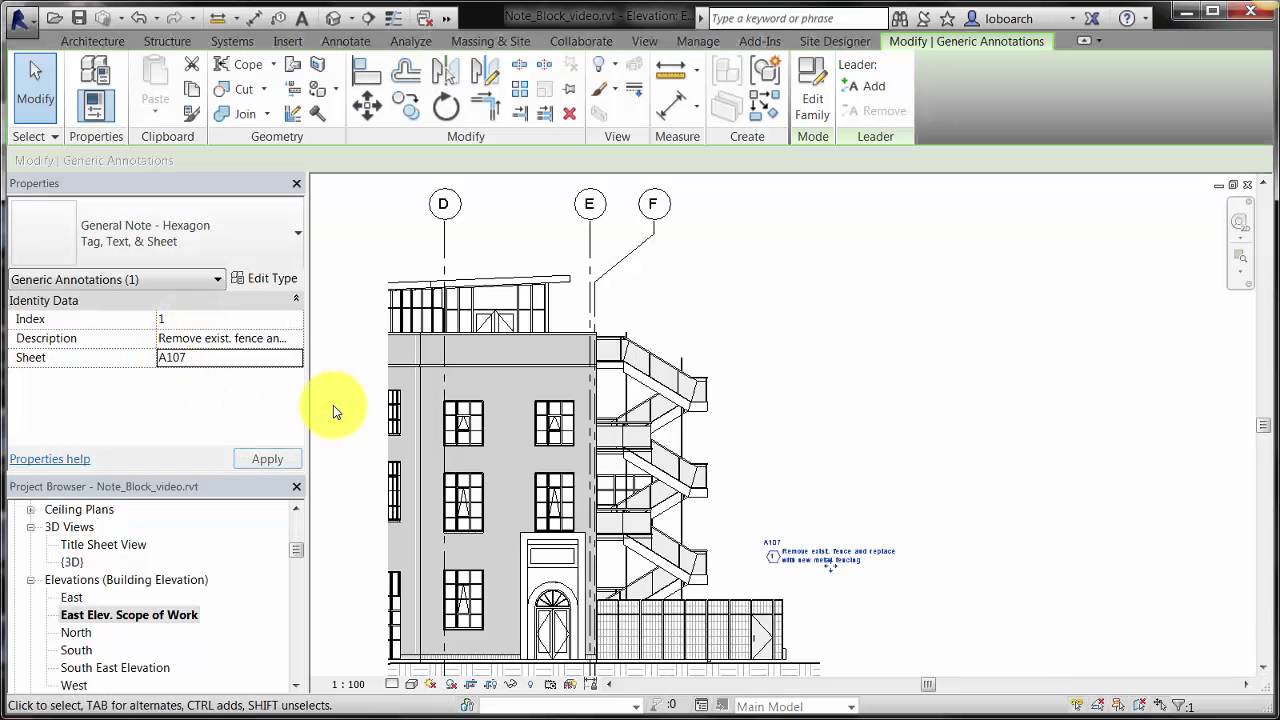Collapse the Elevations (Building Elevation) tree node
The height and width of the screenshot is (720, 1280).
pyautogui.click(x=31, y=580)
